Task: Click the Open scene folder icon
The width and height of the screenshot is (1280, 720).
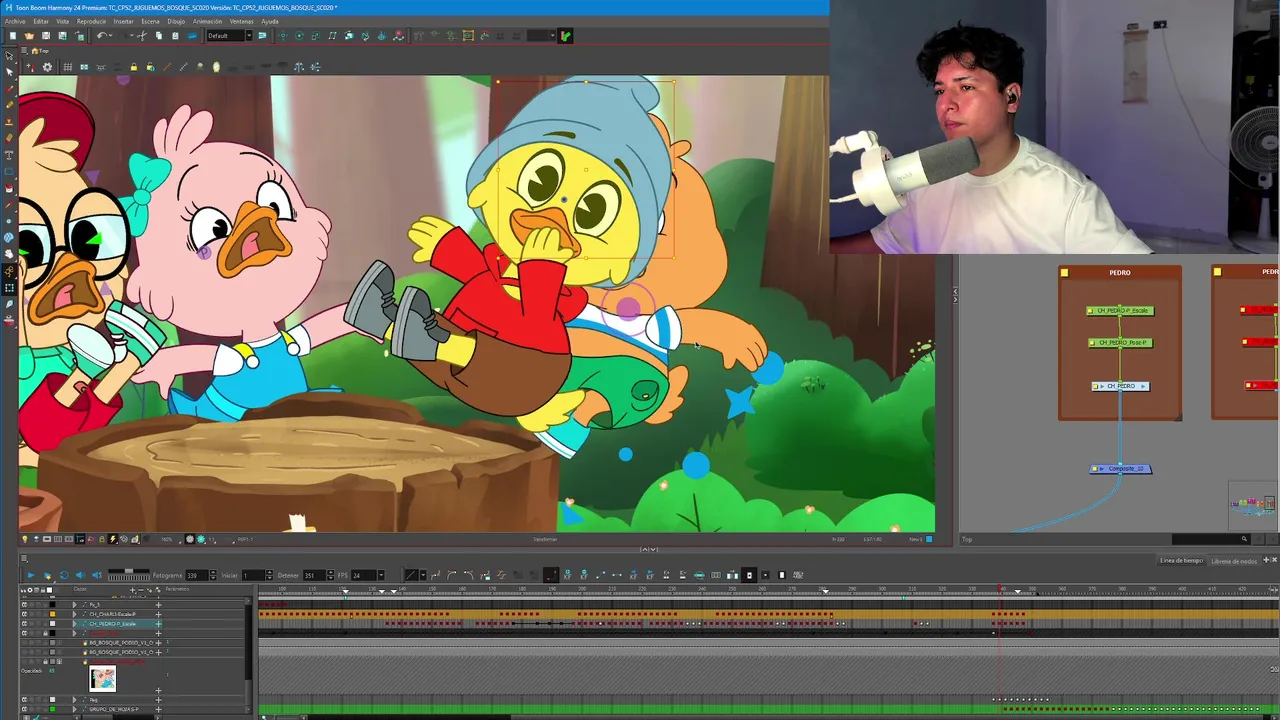Action: click(29, 36)
